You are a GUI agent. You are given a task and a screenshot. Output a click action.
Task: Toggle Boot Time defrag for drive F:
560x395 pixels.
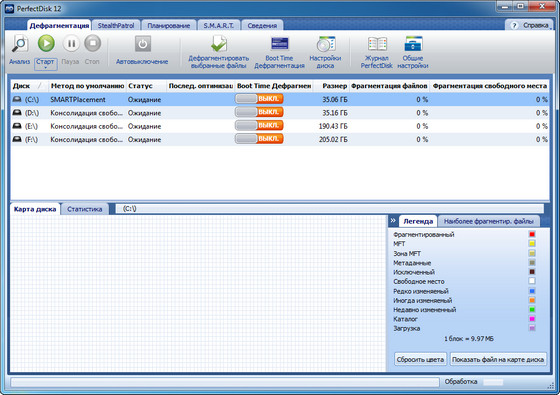(259, 139)
